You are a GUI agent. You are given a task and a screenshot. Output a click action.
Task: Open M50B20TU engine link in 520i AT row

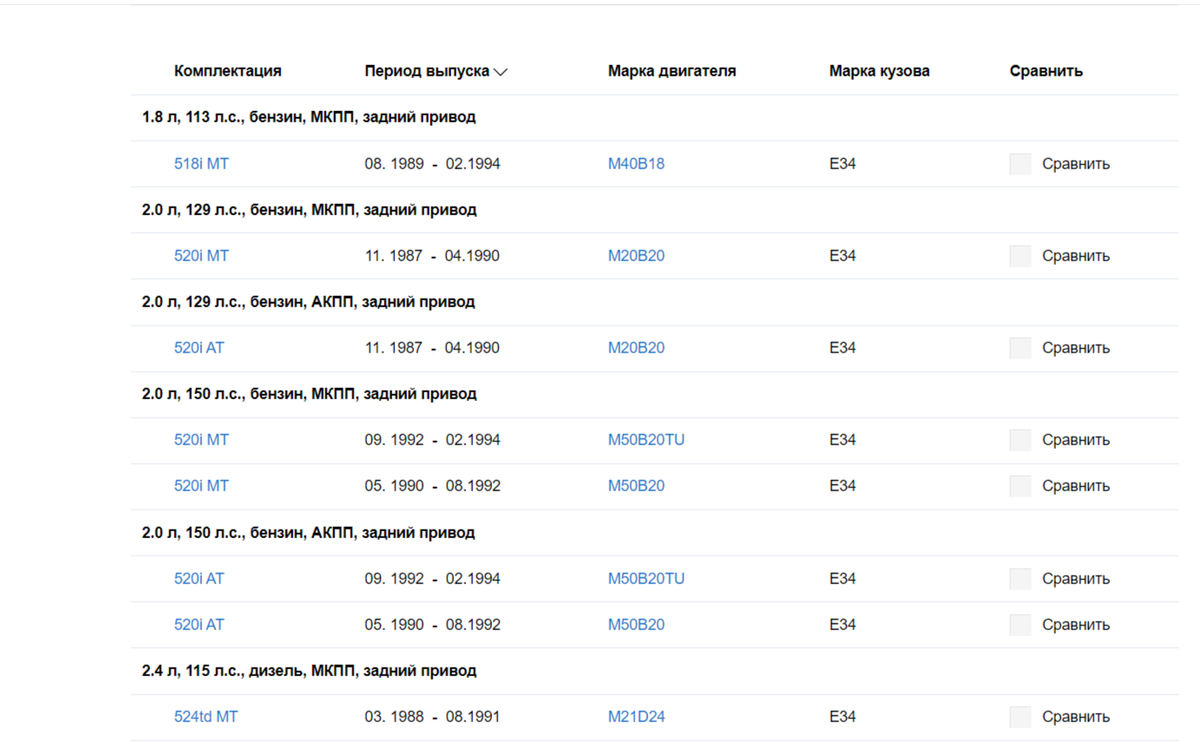coord(646,579)
